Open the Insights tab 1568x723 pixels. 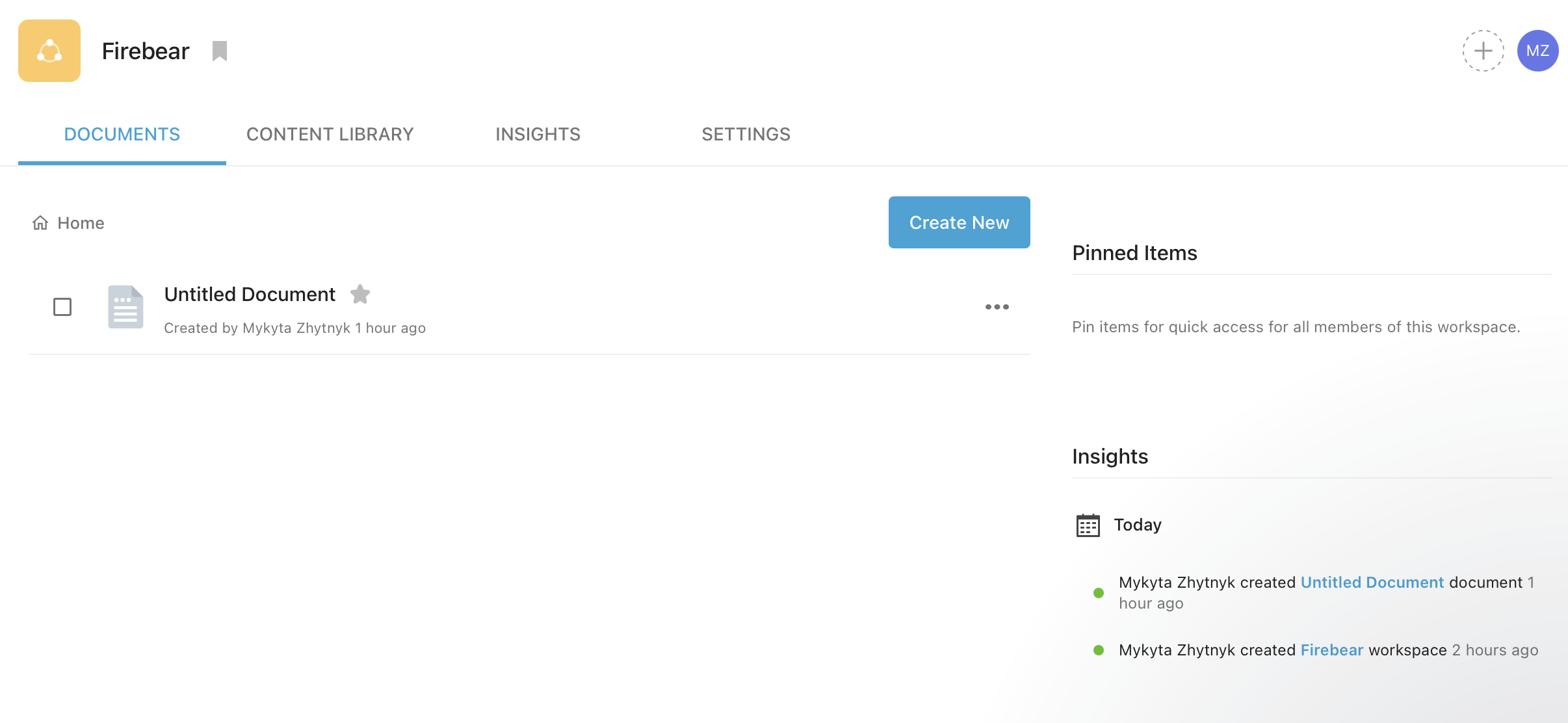pos(538,134)
